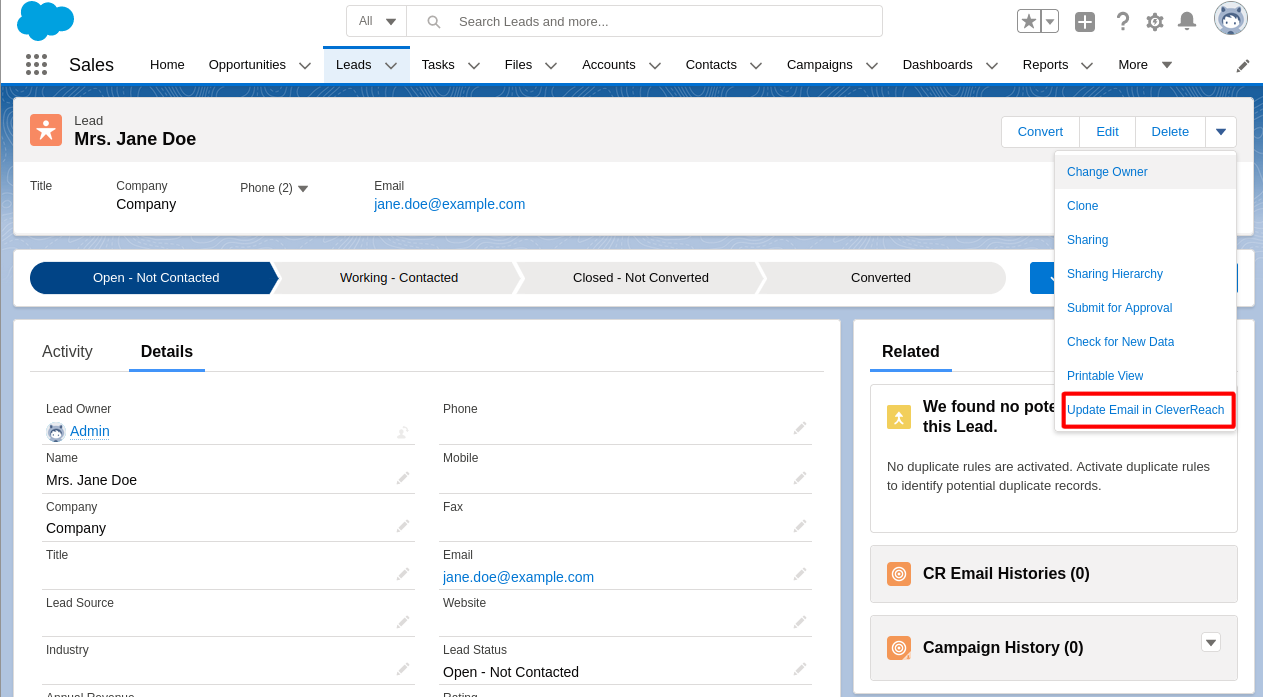The image size is (1263, 697).
Task: Edit the Email field pencil icon
Action: coord(800,574)
